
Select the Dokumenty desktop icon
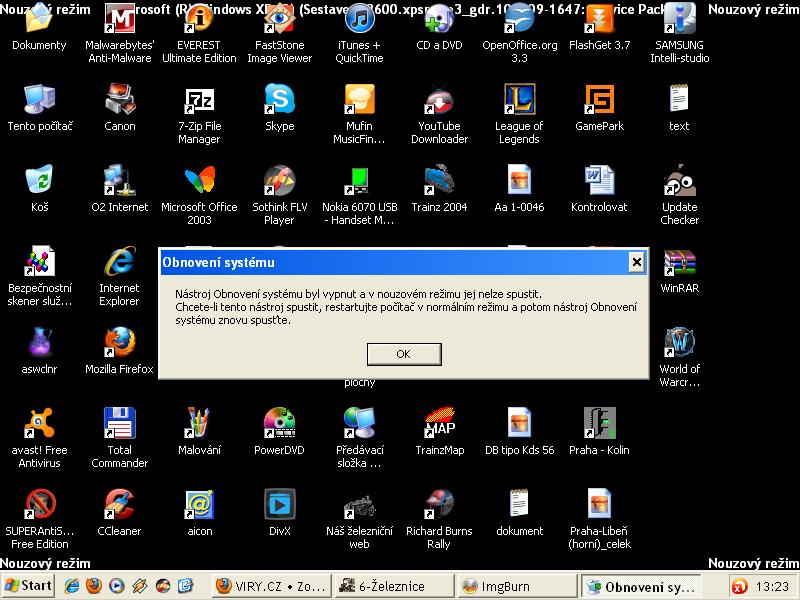39,18
